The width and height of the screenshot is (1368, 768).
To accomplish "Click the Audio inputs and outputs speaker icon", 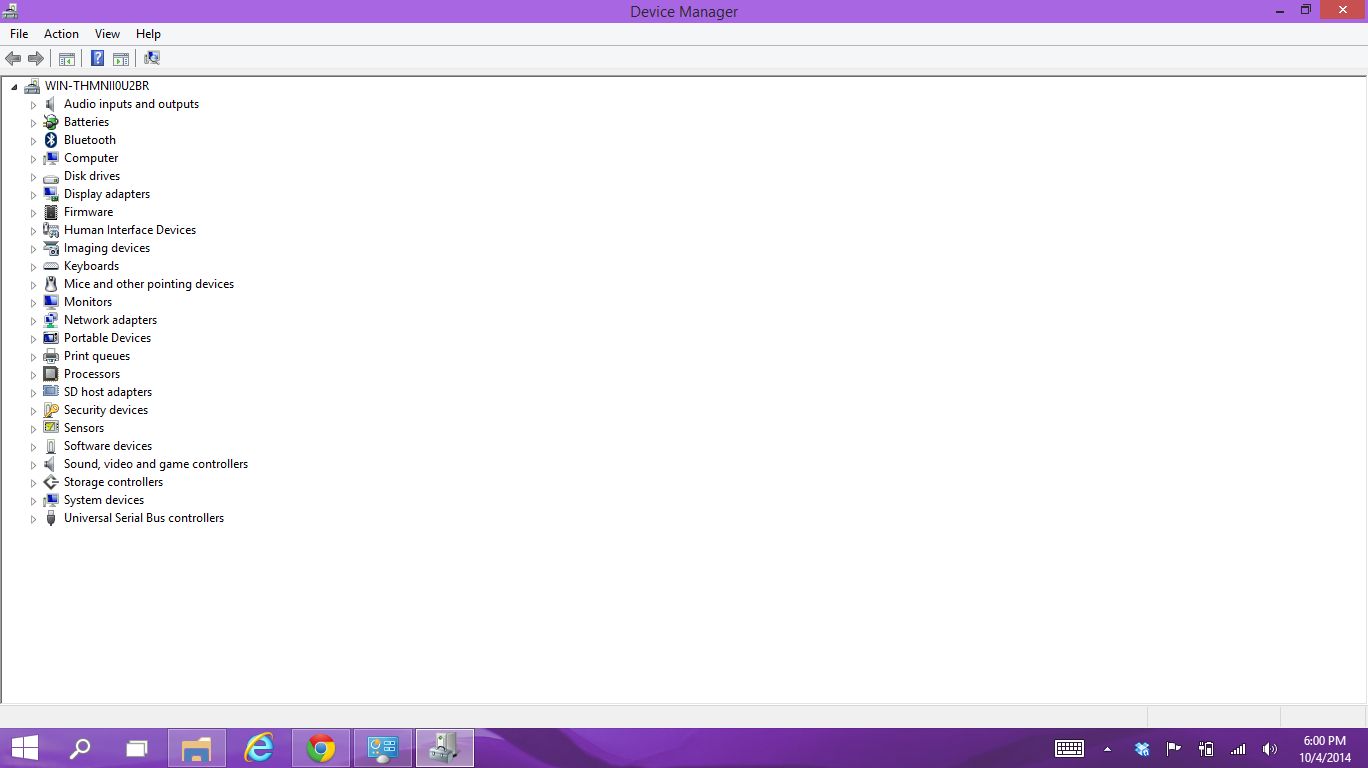I will [x=51, y=104].
